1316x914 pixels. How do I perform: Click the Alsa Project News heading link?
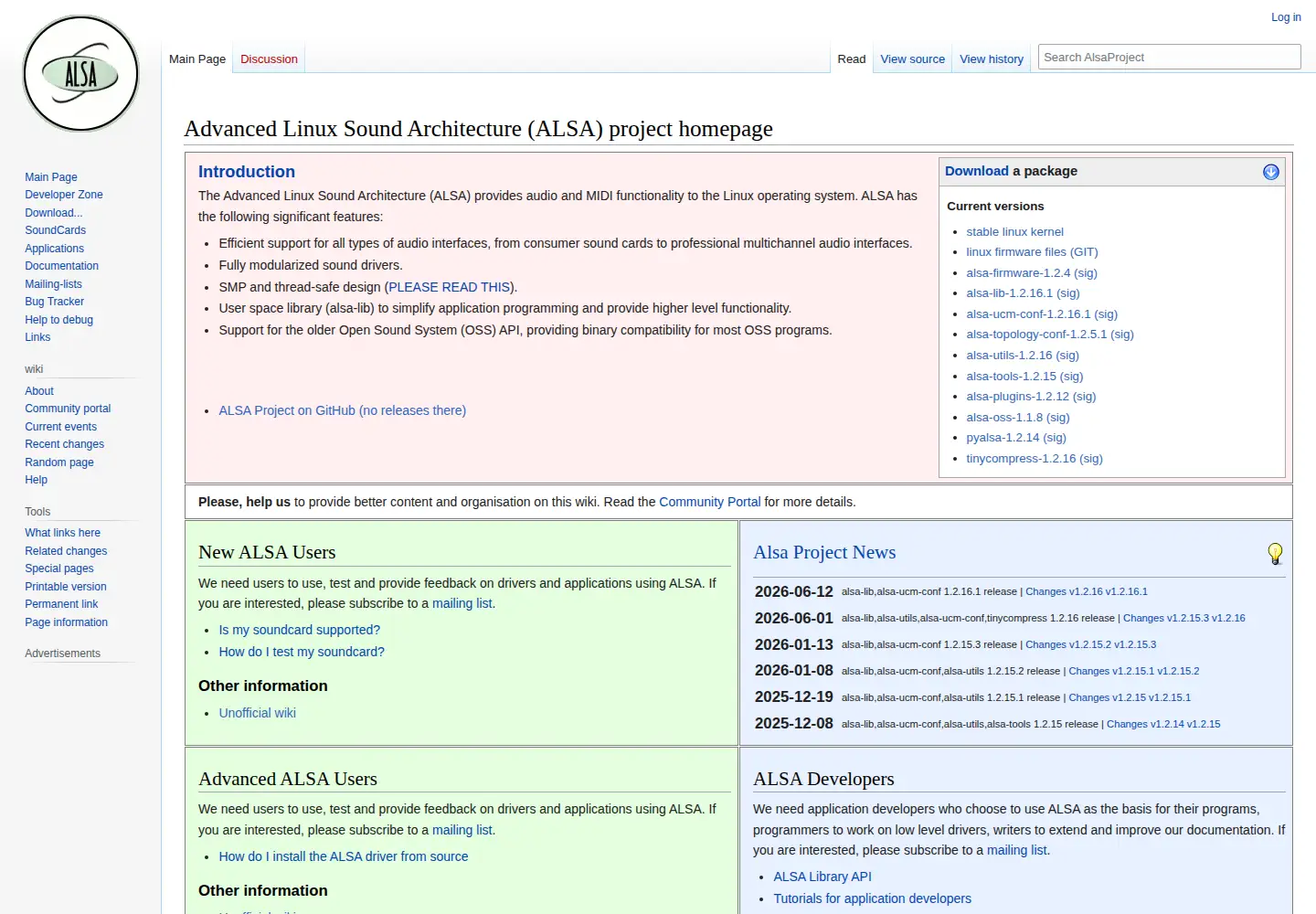click(824, 552)
